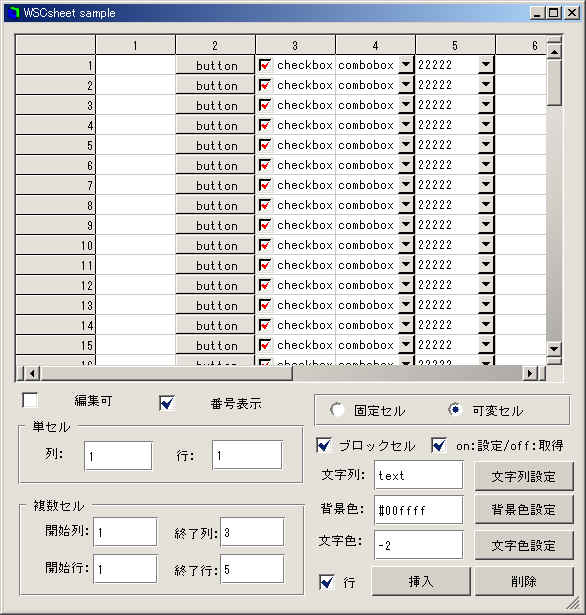The width and height of the screenshot is (586, 615).
Task: Select column header 3
Action: point(295,45)
